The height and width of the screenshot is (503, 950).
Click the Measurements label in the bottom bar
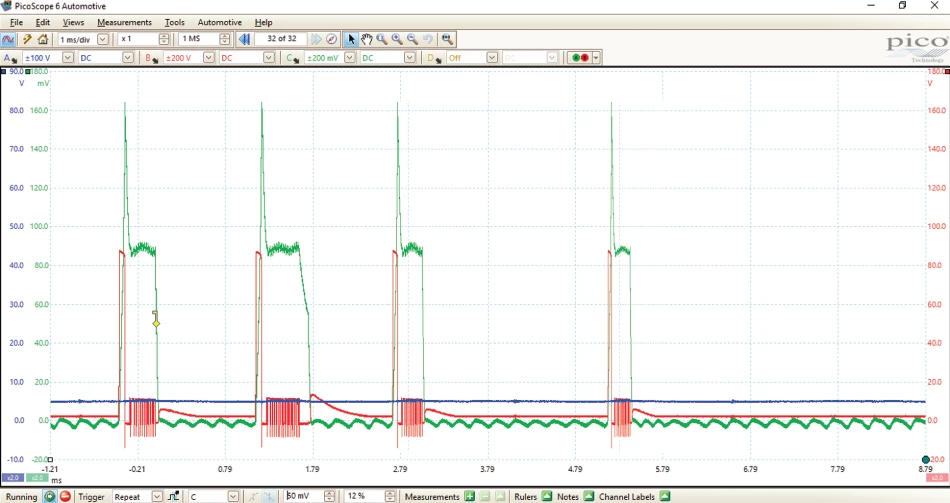432,497
